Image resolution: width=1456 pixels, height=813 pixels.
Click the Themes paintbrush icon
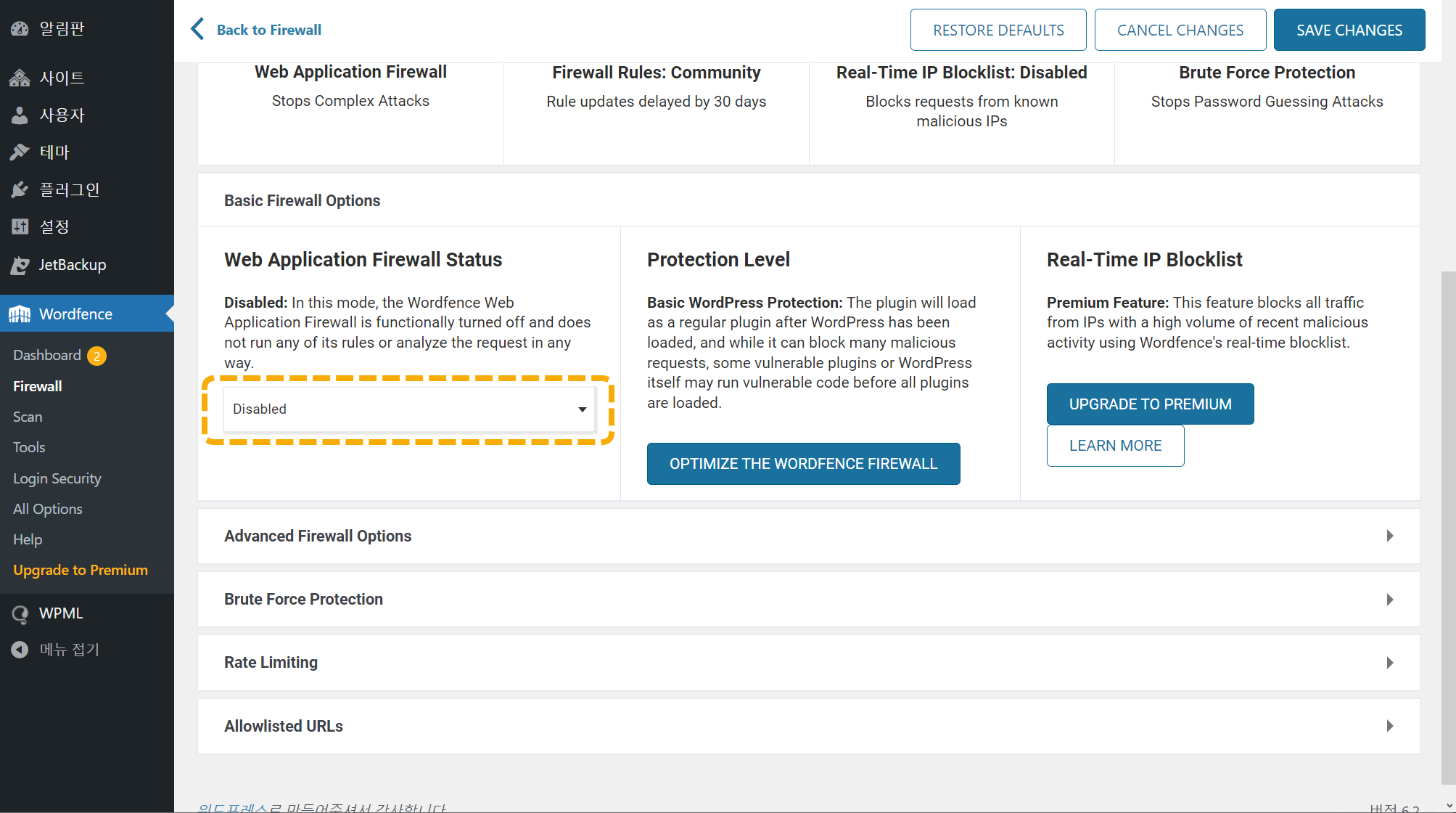20,152
